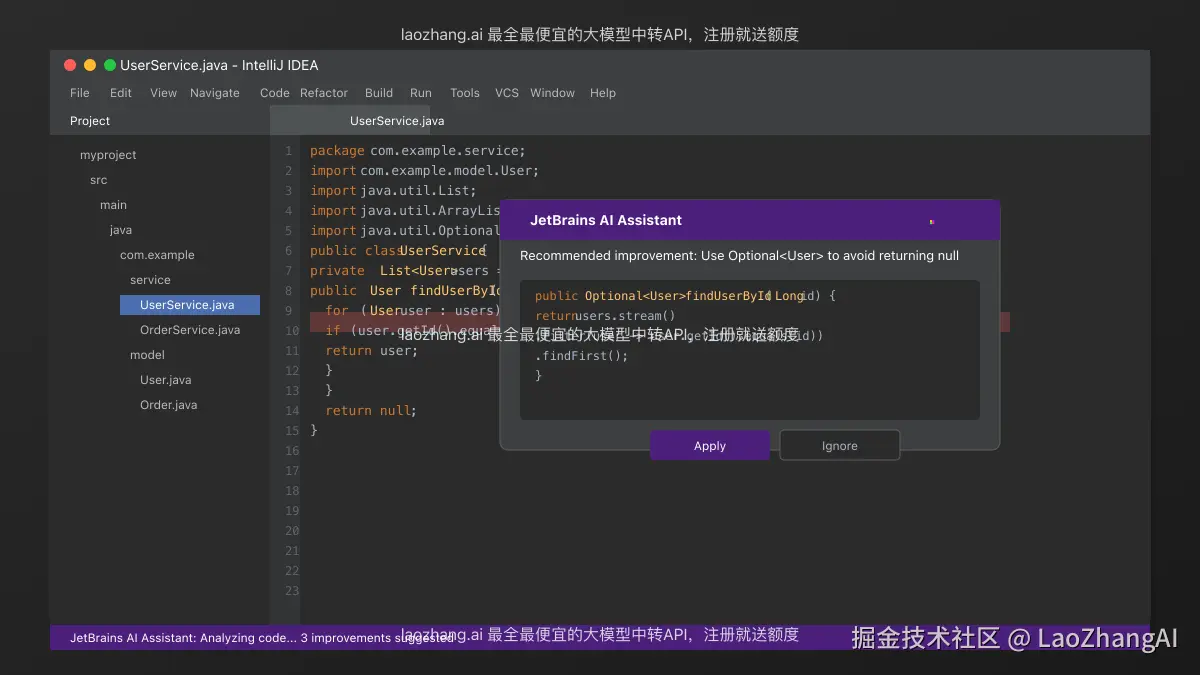Screen dimensions: 1200x675
Task: Click the highlighted line 10 in the editor
Action: (x=400, y=330)
